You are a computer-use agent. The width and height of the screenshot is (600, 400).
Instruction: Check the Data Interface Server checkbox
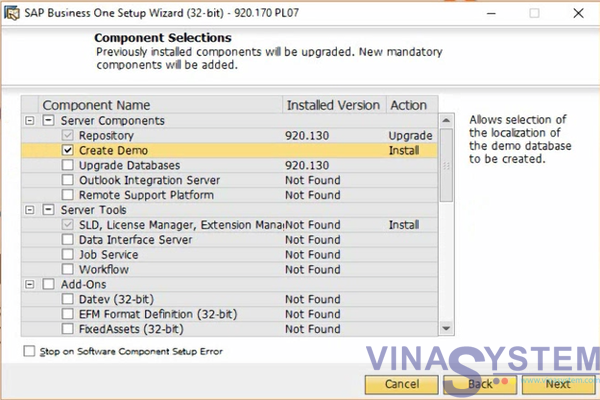tap(67, 240)
